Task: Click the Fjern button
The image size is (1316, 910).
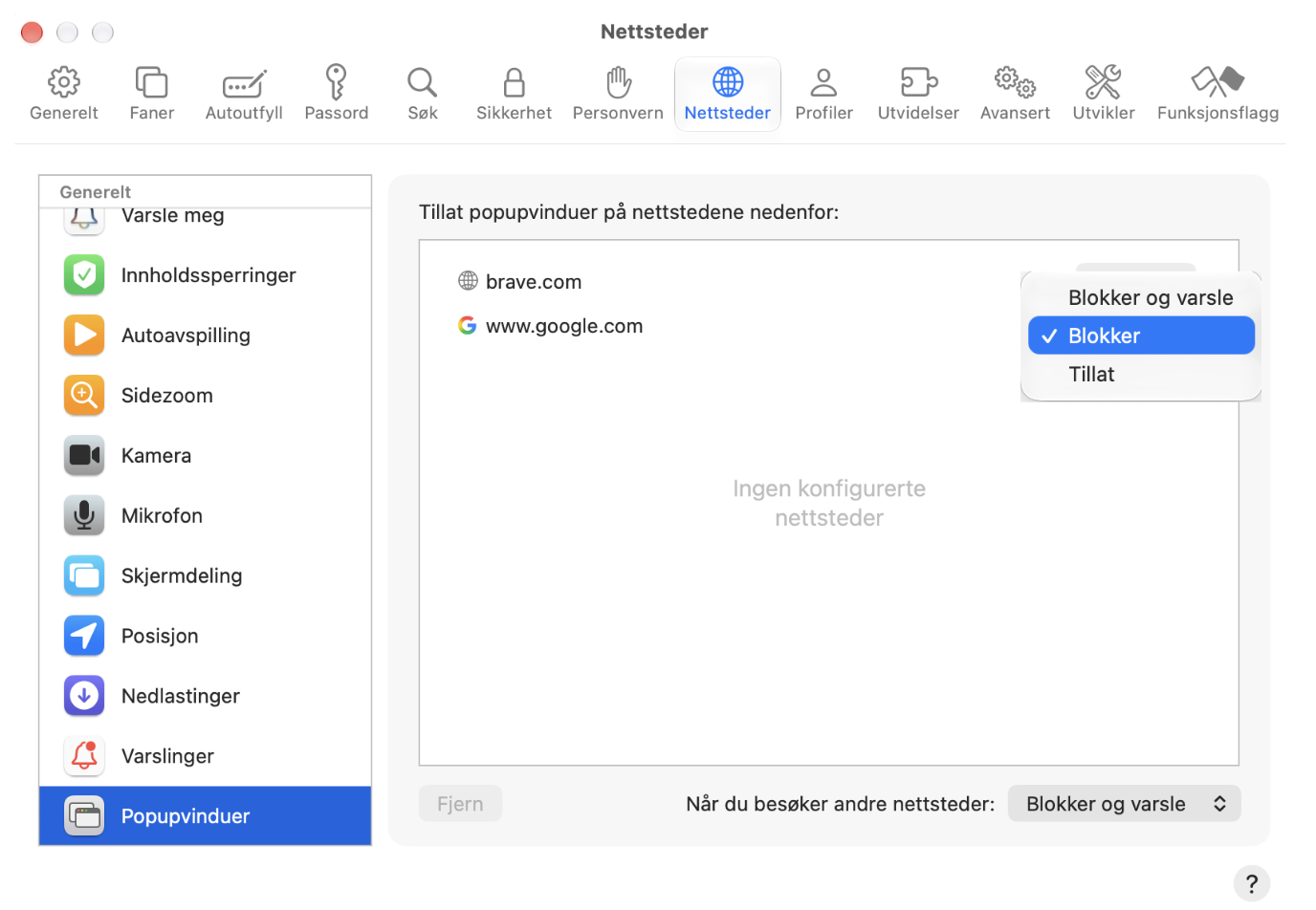Action: 460,804
